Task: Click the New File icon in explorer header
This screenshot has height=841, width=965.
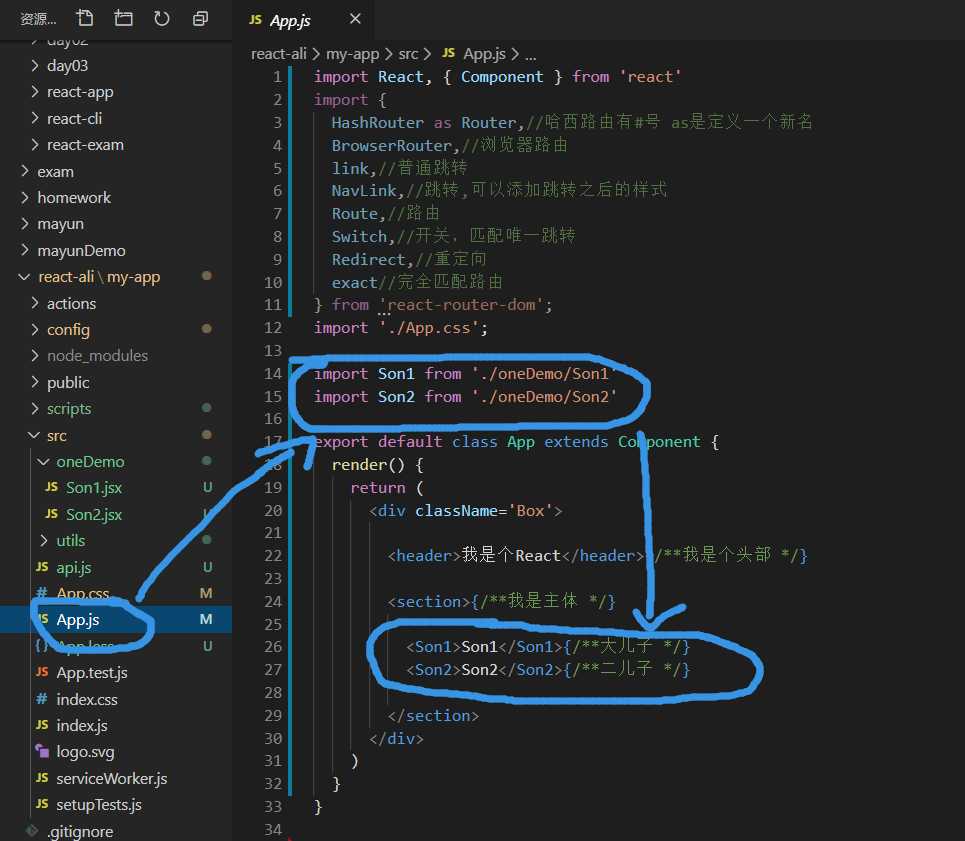Action: [x=85, y=18]
